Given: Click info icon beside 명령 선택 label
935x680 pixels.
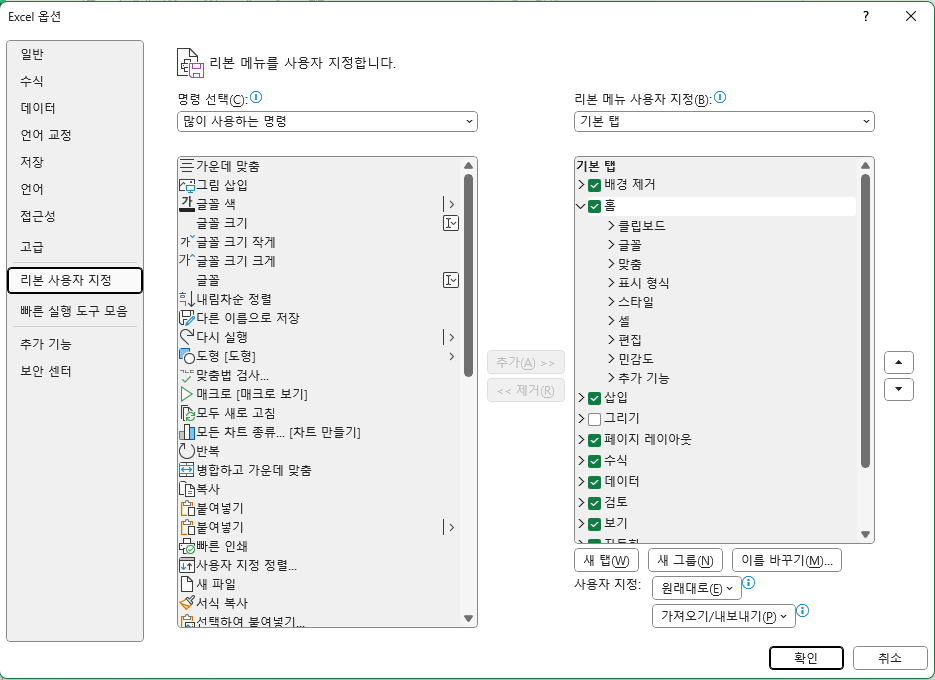Looking at the screenshot, I should (256, 97).
